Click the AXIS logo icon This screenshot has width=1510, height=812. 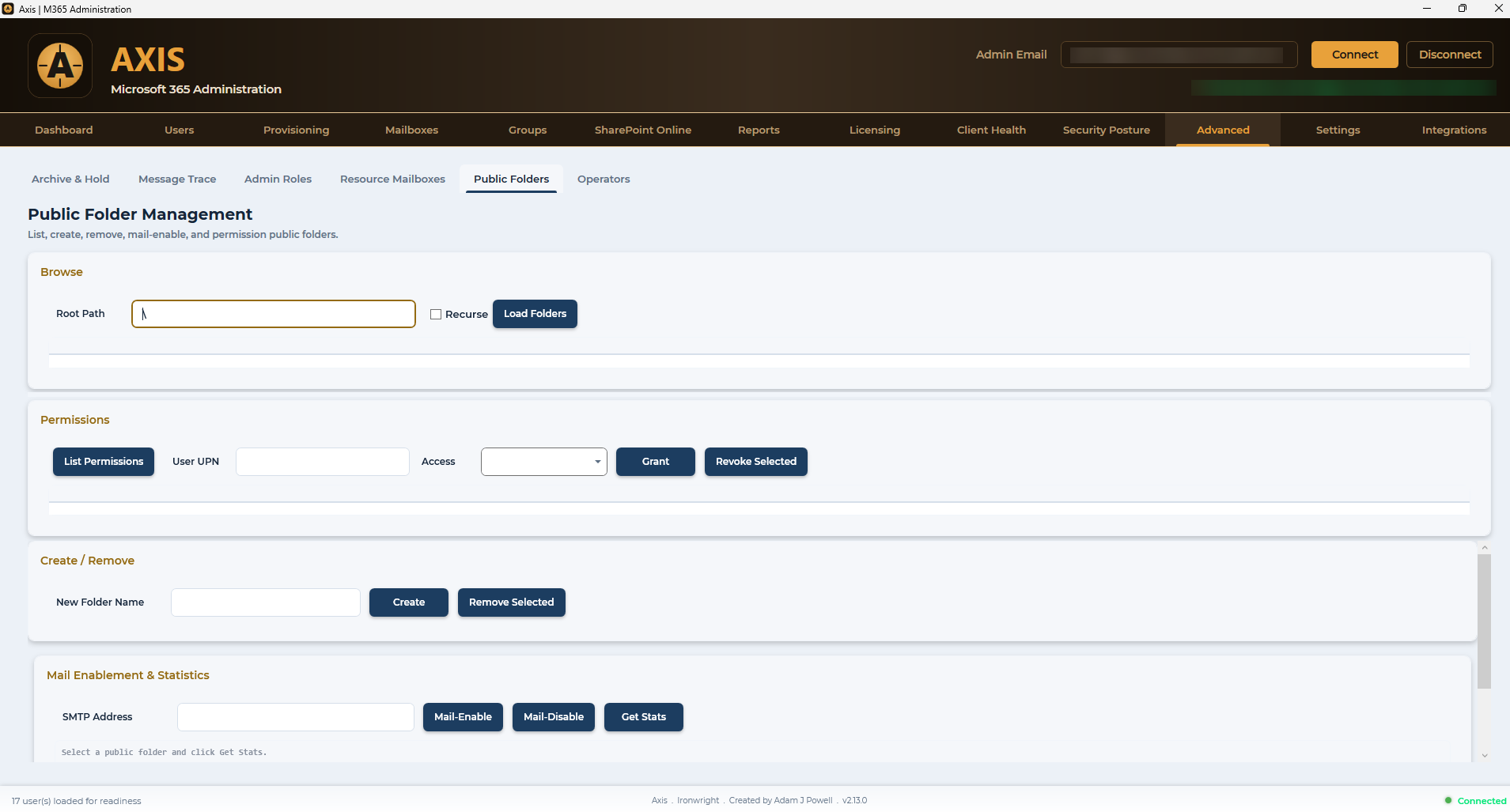point(60,66)
